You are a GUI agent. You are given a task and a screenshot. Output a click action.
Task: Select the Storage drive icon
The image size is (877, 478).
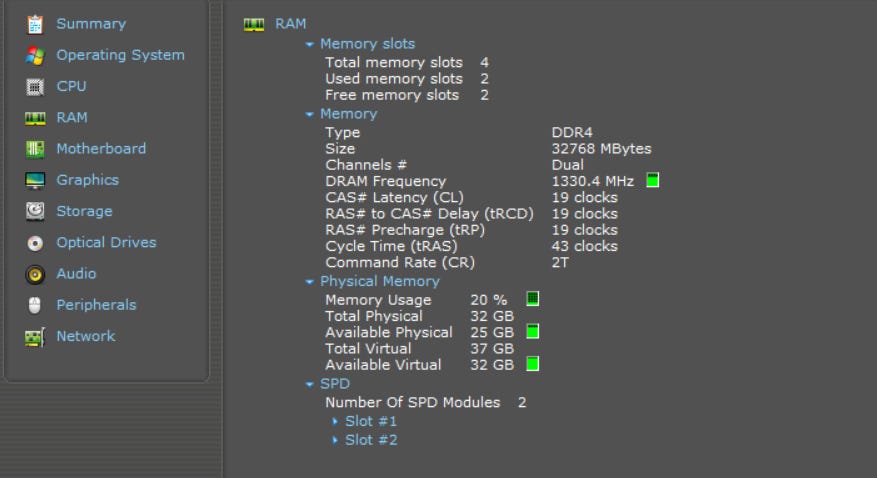click(x=36, y=211)
